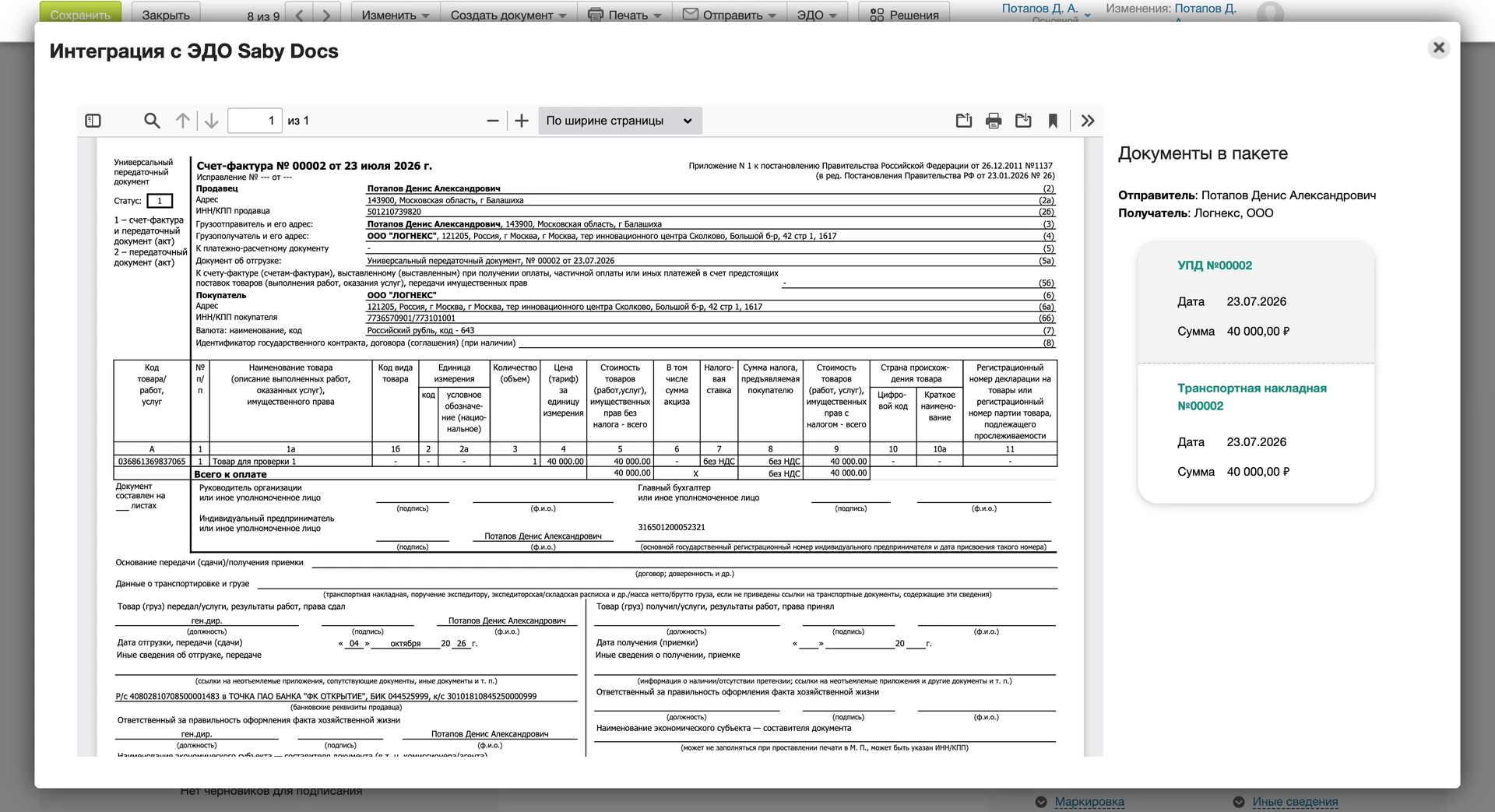The height and width of the screenshot is (812, 1495).
Task: Click product code 036861369837065 cell
Action: coord(152,461)
